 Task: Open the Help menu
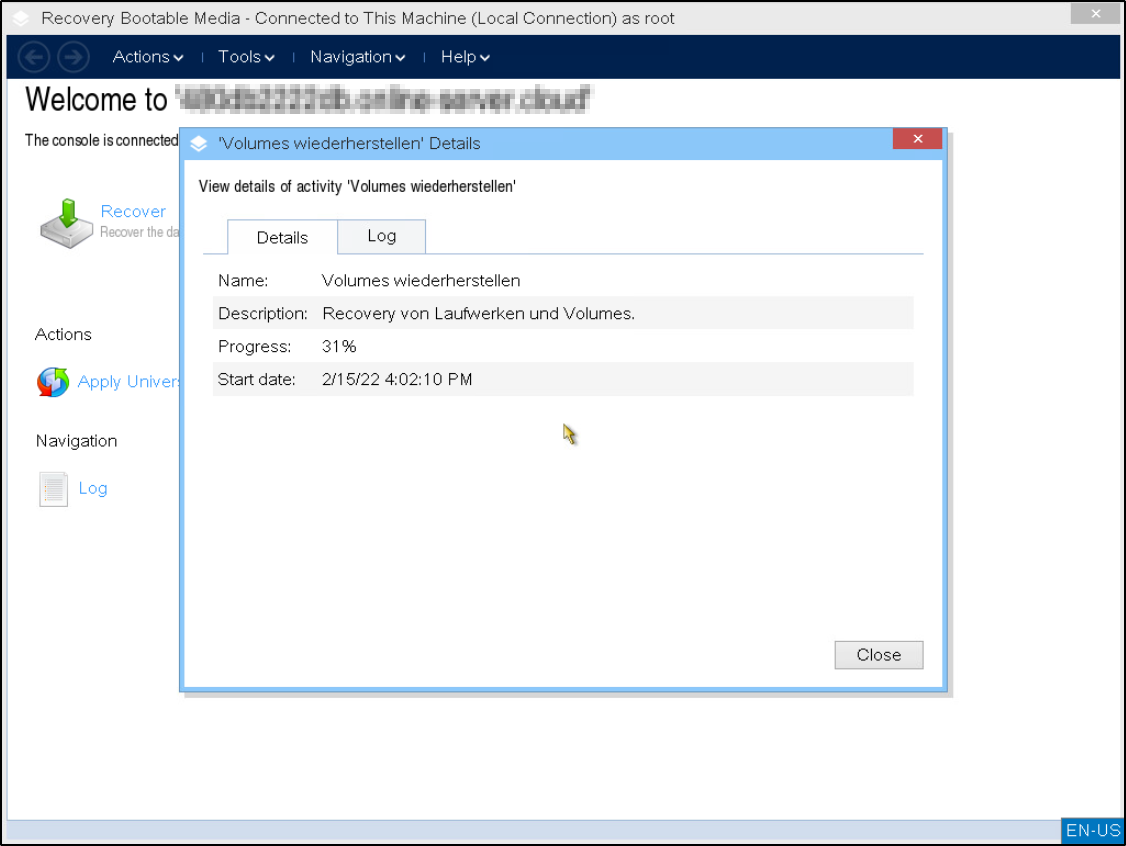click(465, 57)
